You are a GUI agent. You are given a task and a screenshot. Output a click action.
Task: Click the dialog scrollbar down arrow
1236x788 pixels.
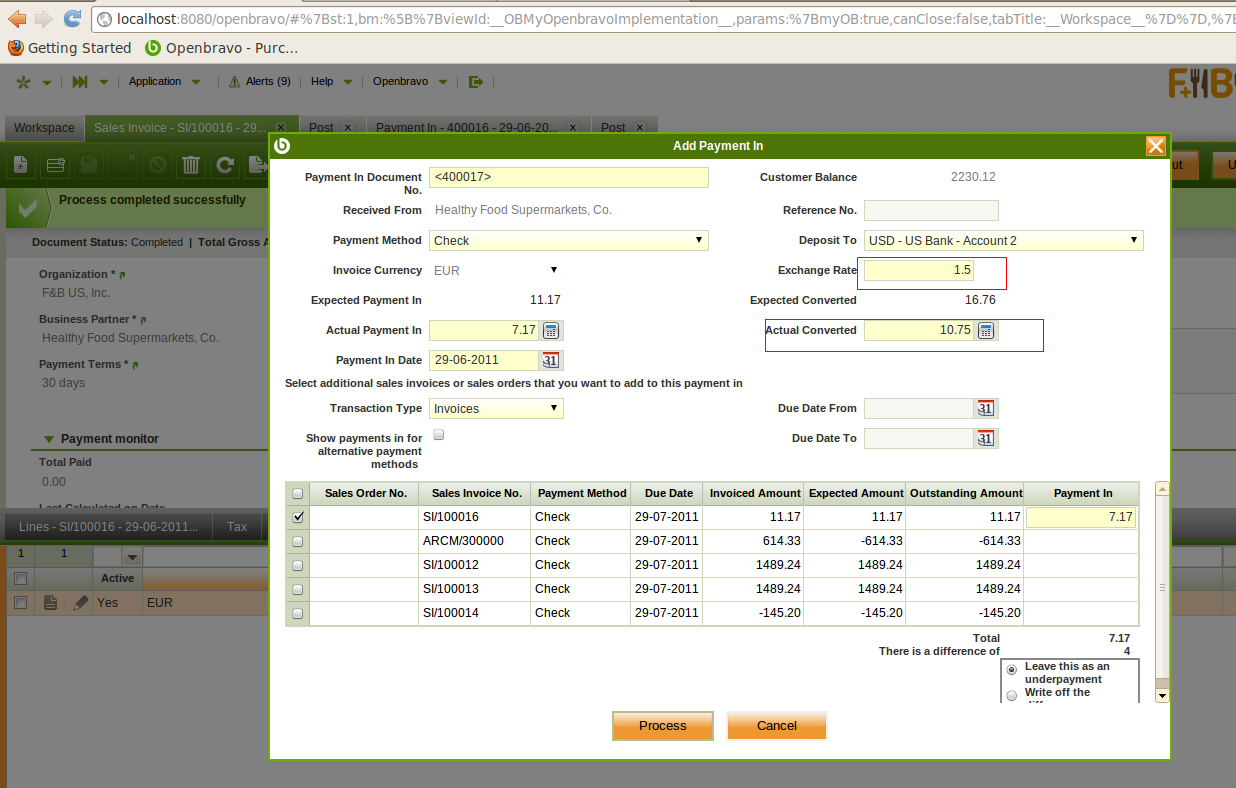(1162, 694)
